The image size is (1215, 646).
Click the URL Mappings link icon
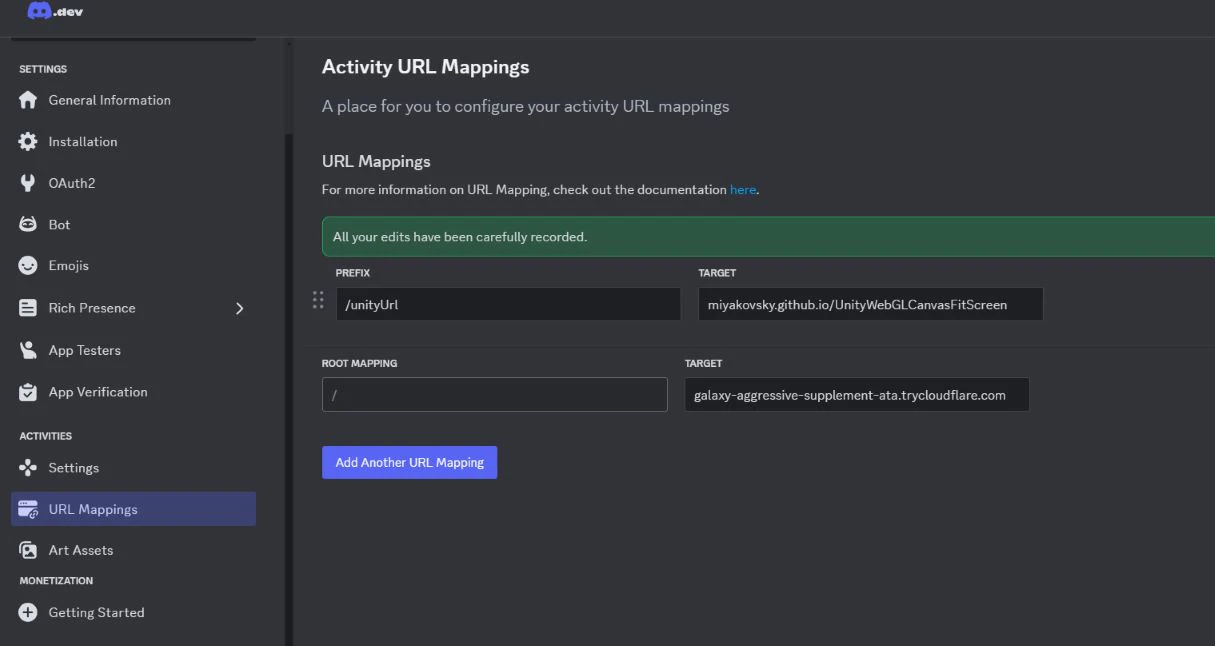(28, 509)
